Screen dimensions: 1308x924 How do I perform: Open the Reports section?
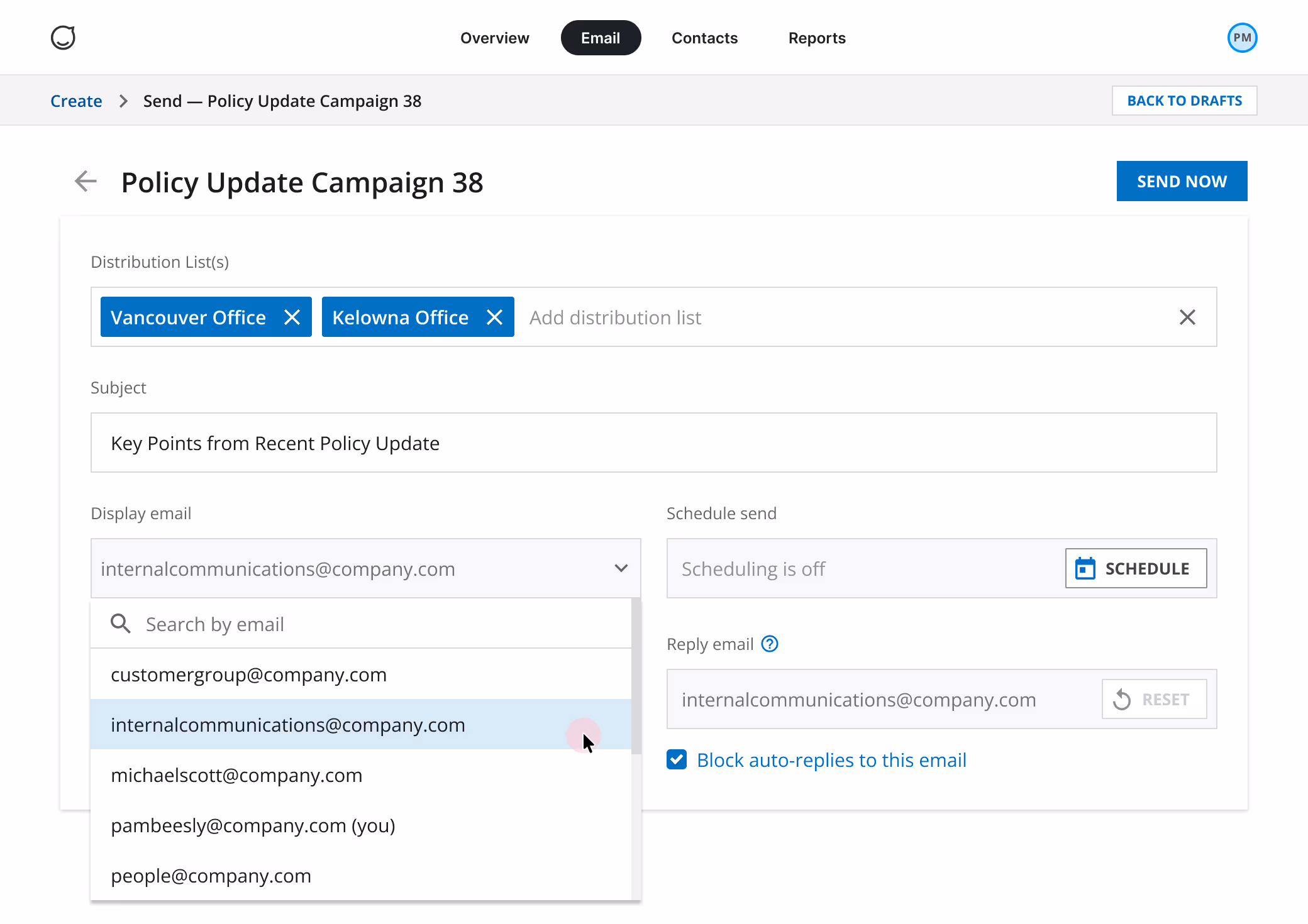pyautogui.click(x=817, y=38)
